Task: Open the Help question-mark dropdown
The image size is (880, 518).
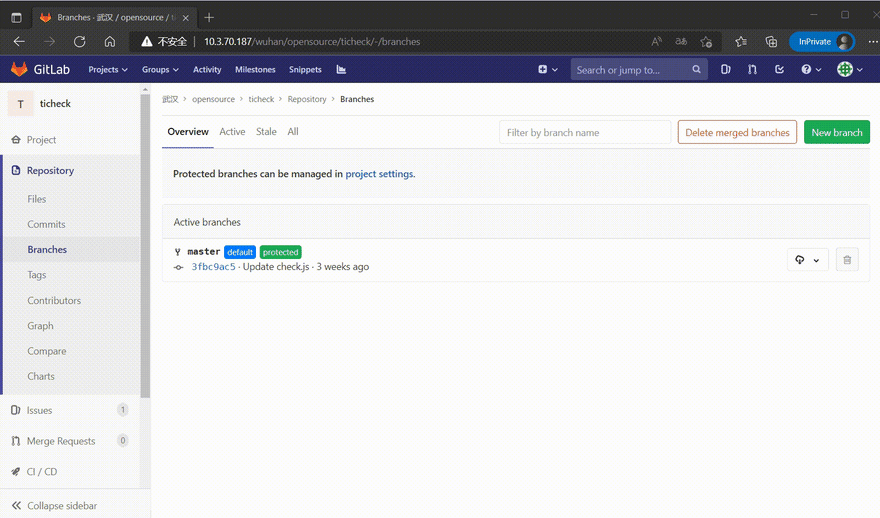Action: click(x=812, y=70)
